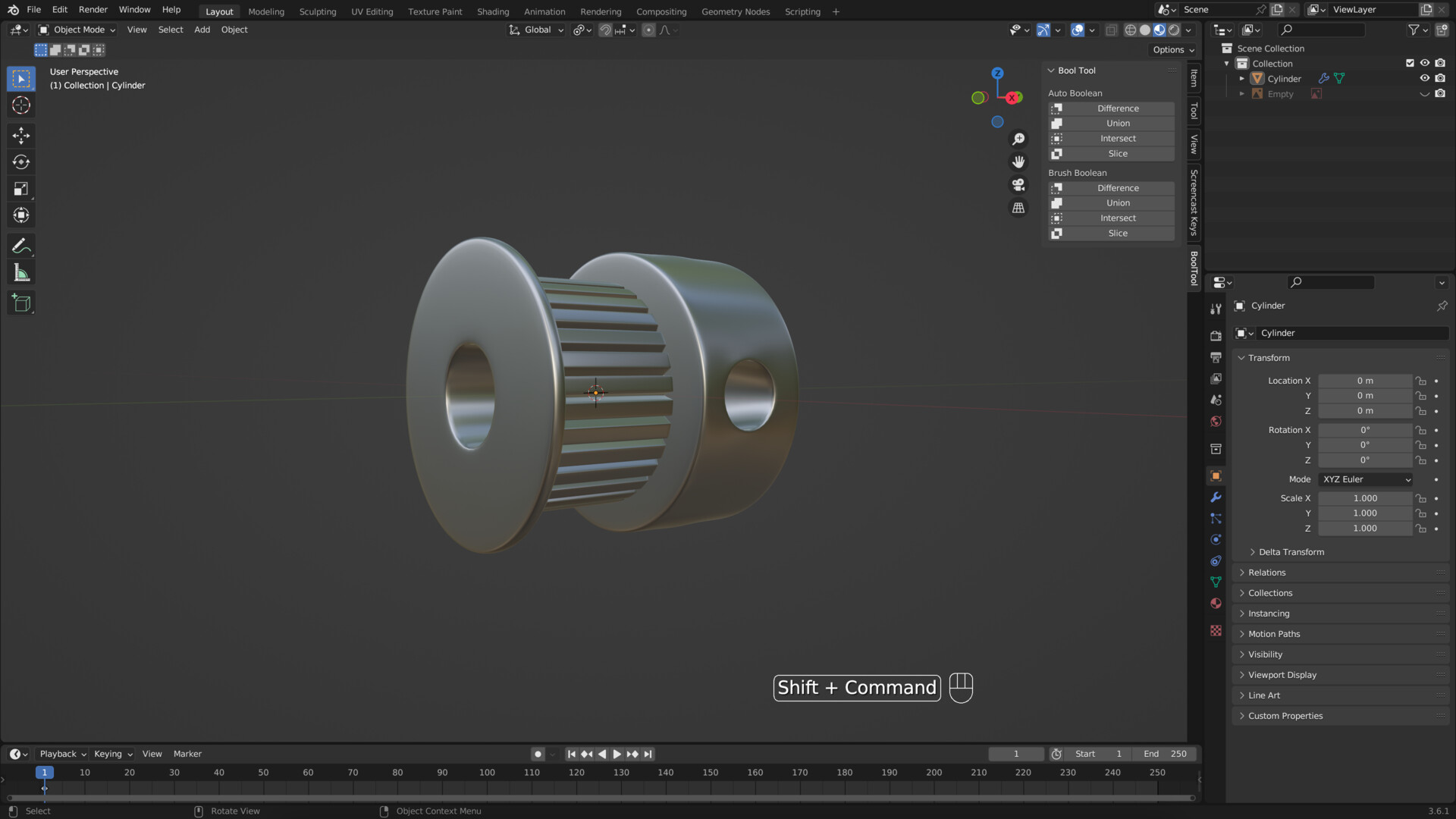Disable the Cylinder camera render toggle
This screenshot has height=819, width=1456.
tap(1440, 78)
